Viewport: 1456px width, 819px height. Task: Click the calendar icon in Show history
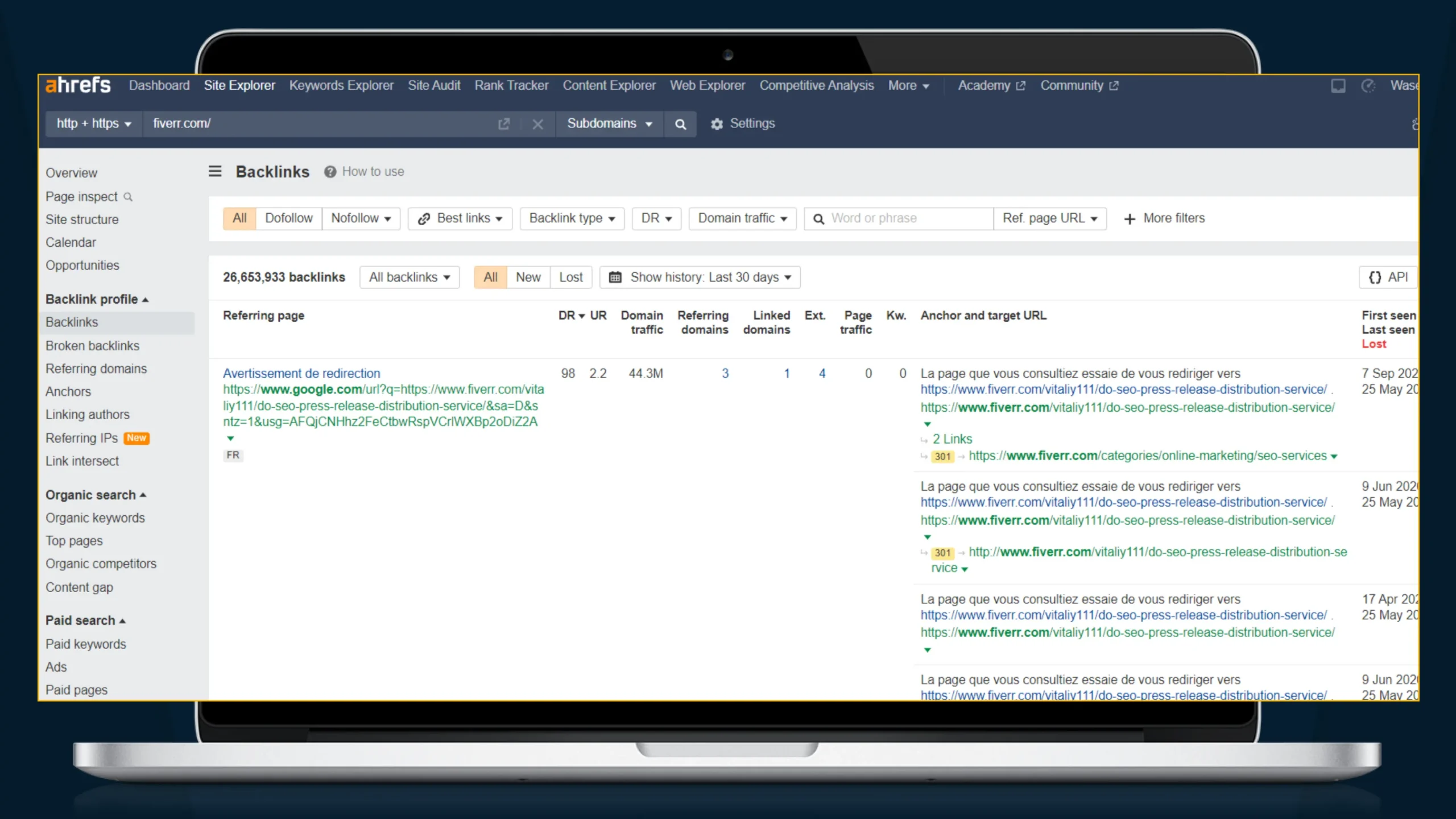[x=615, y=277]
